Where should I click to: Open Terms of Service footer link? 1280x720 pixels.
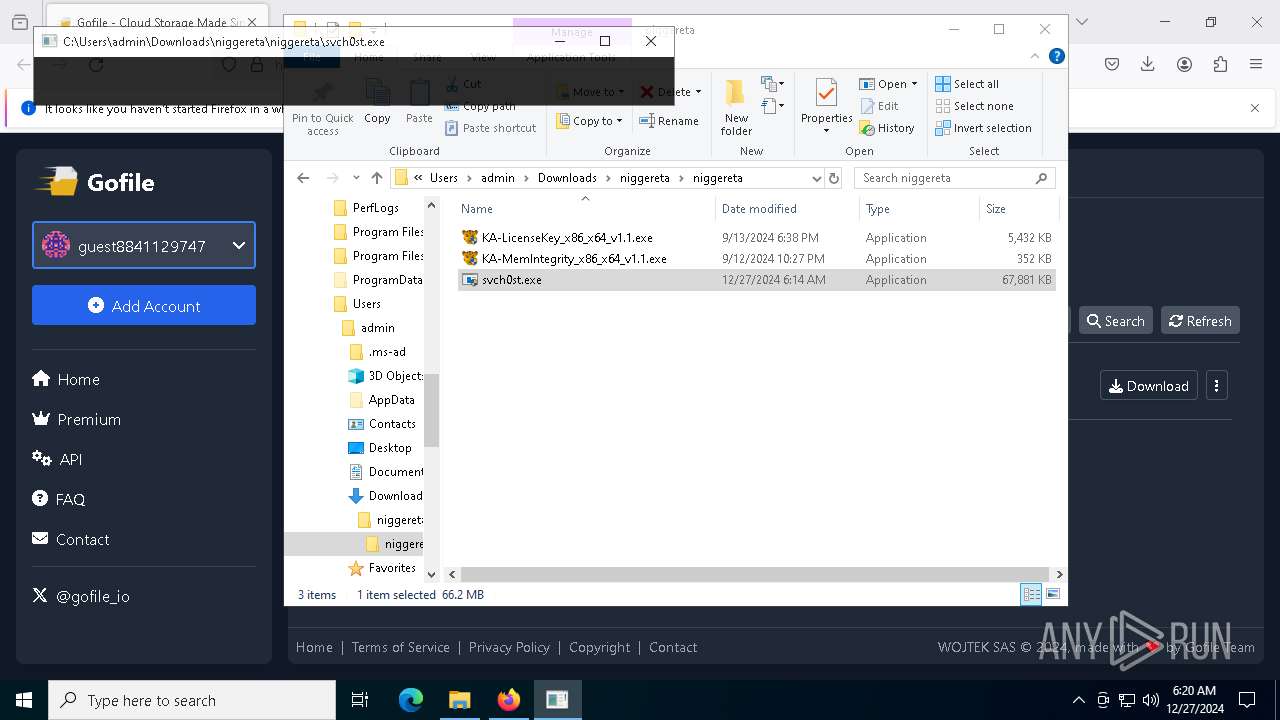(x=400, y=647)
